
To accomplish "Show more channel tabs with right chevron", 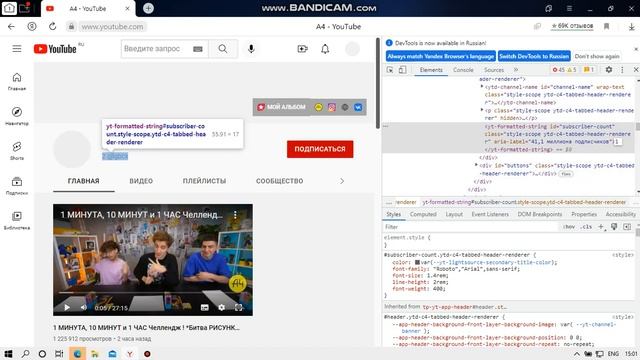I will (342, 181).
